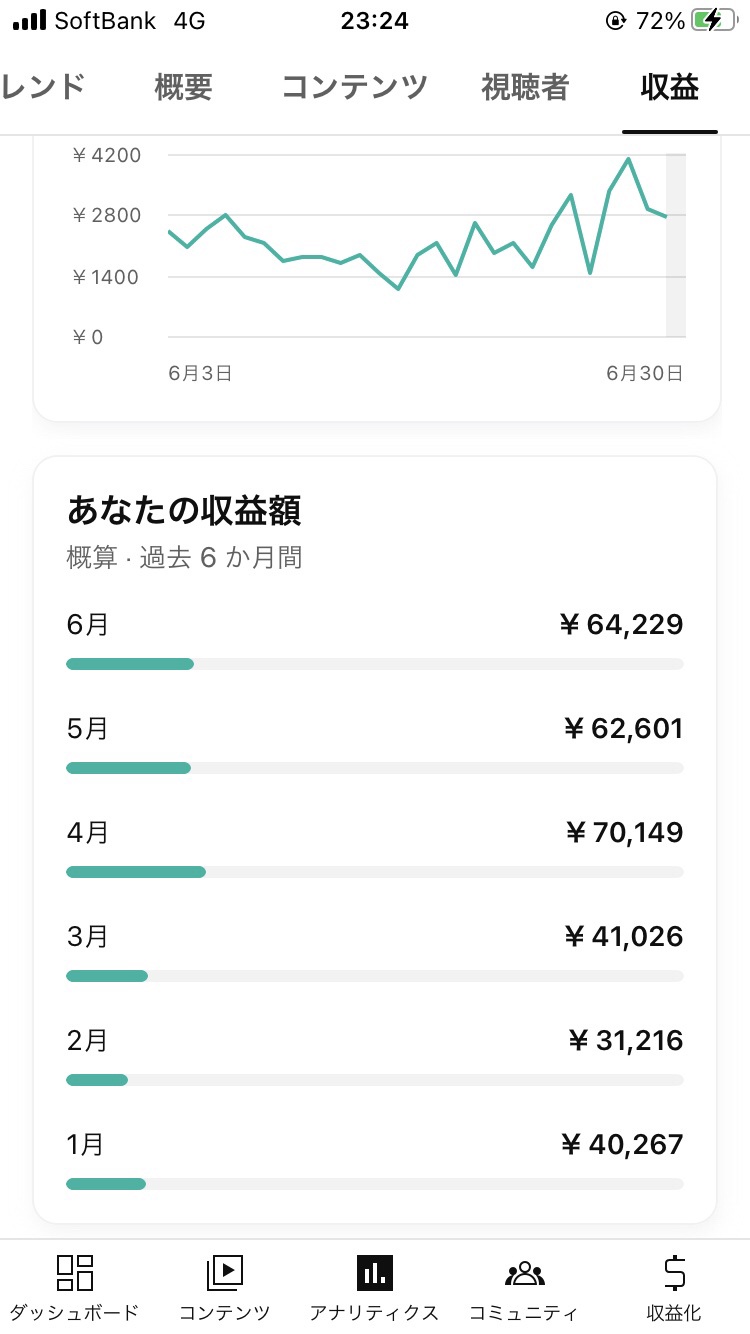This screenshot has width=750, height=1334.
Task: Tap the cellular signal strength icon
Action: click(x=28, y=21)
